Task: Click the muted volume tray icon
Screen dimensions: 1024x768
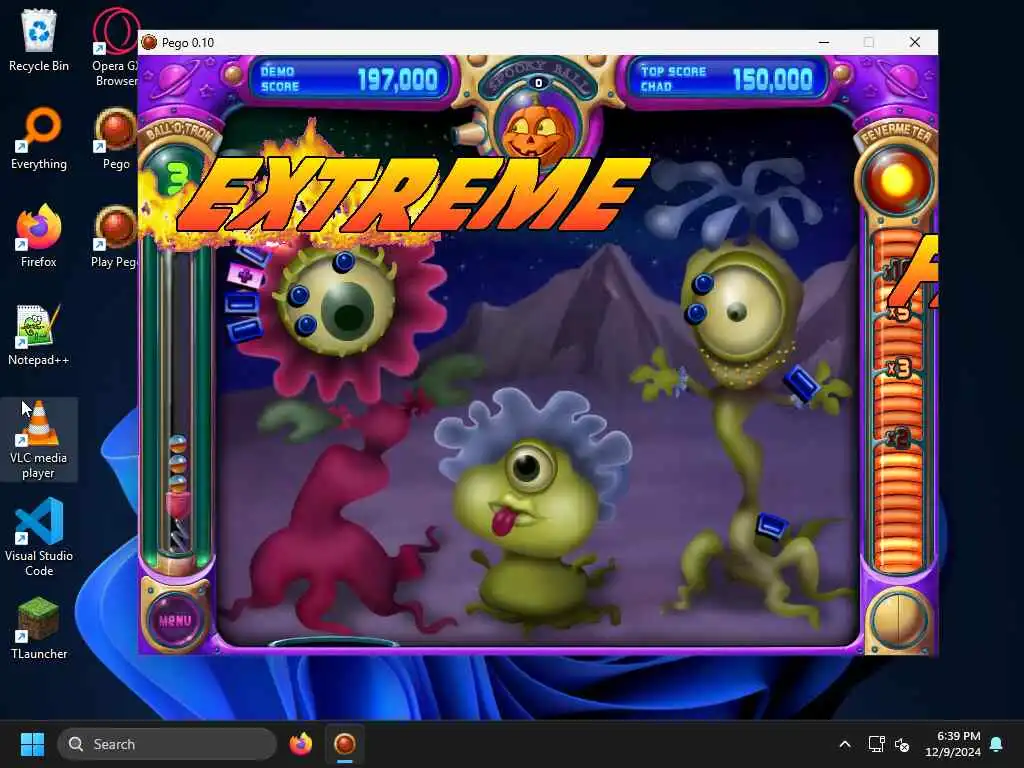Action: 902,744
